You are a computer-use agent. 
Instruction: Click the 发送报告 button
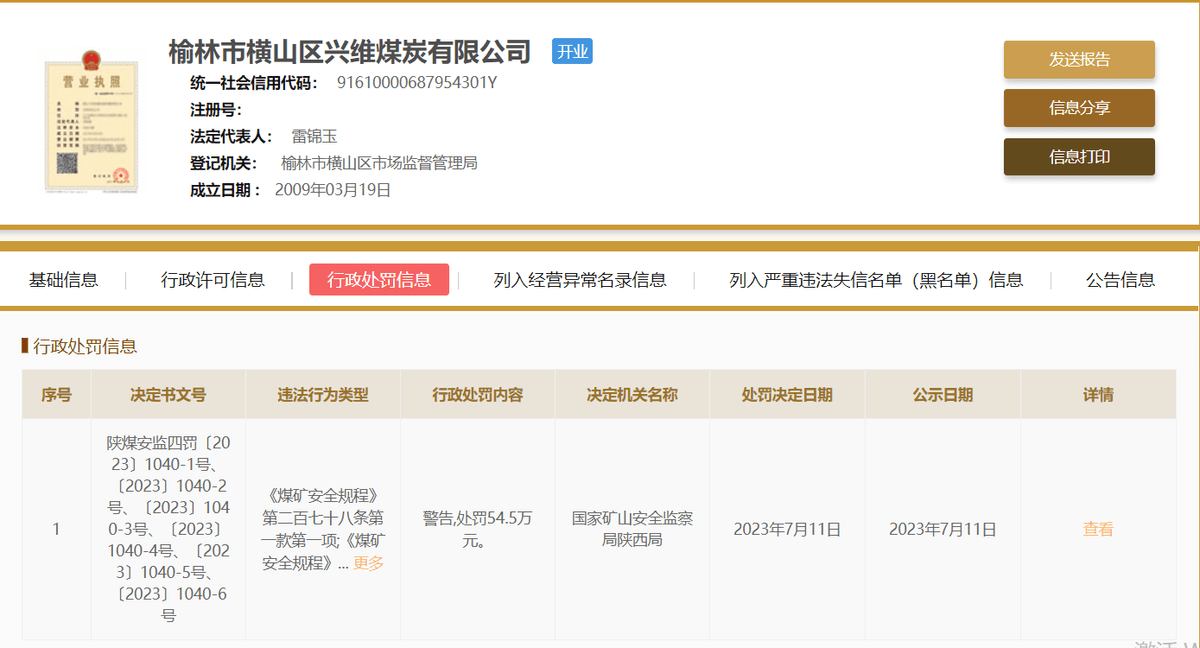1079,59
